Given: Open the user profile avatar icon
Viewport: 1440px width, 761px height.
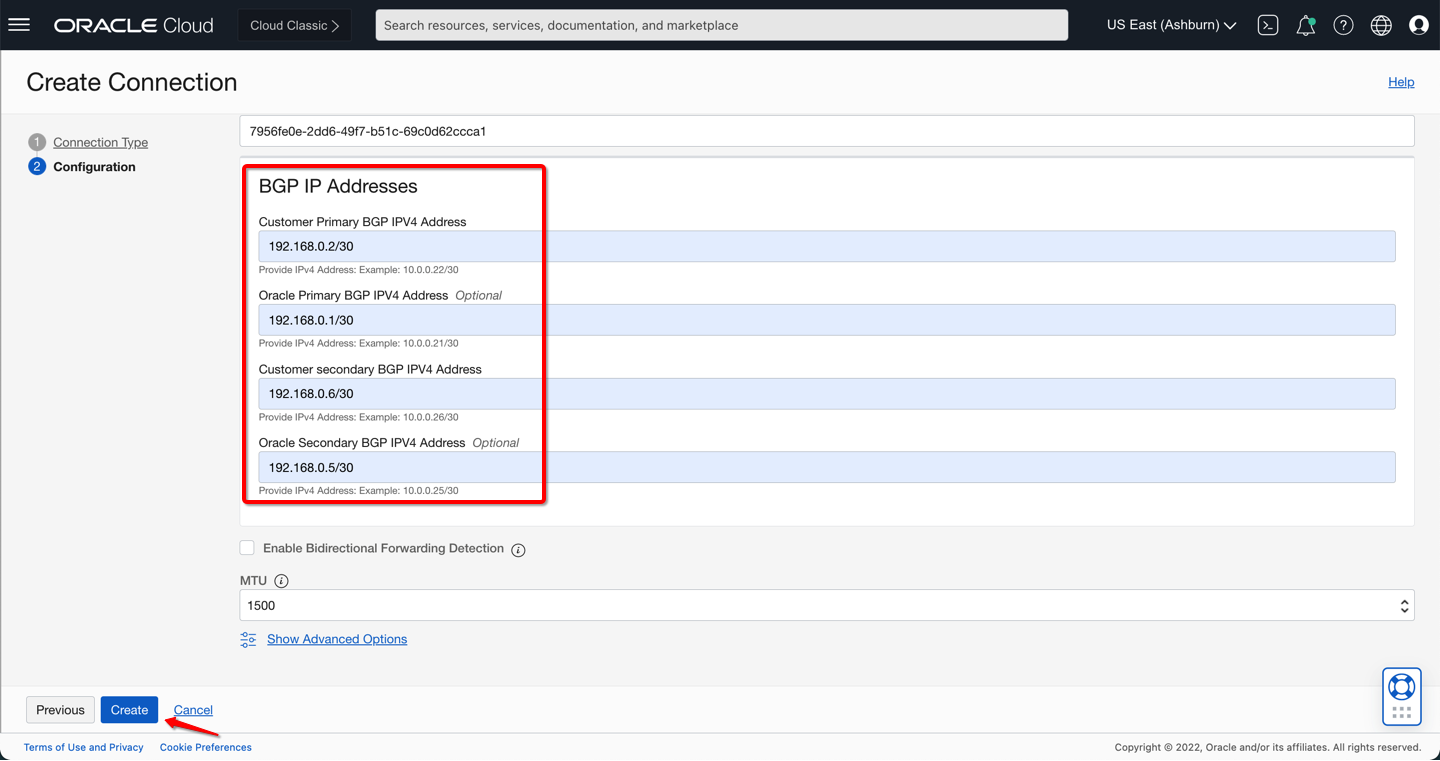Looking at the screenshot, I should 1419,25.
